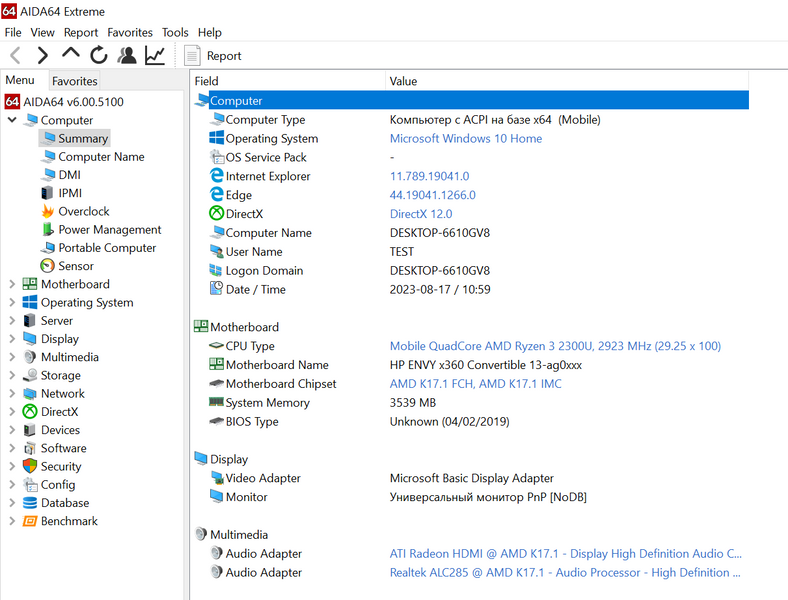Expand the Benchmark tree node
788x600 pixels.
pos(12,521)
